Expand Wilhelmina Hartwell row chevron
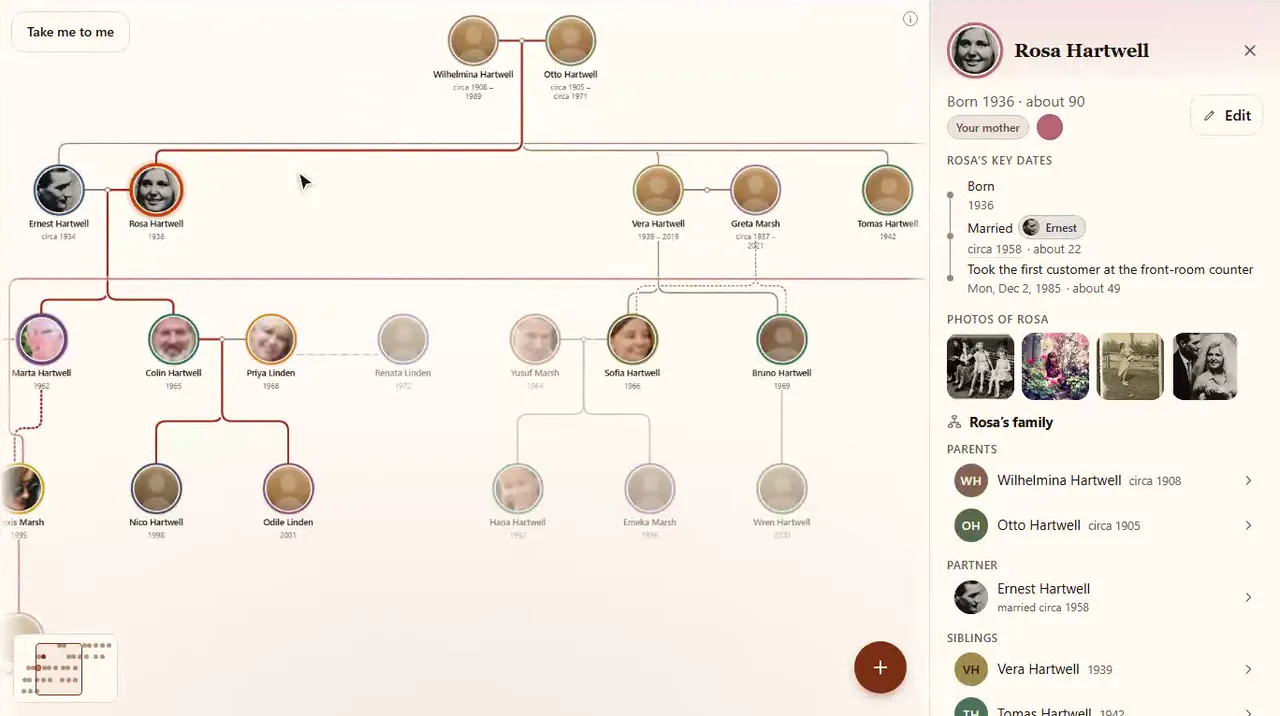This screenshot has width=1280, height=716. point(1248,481)
